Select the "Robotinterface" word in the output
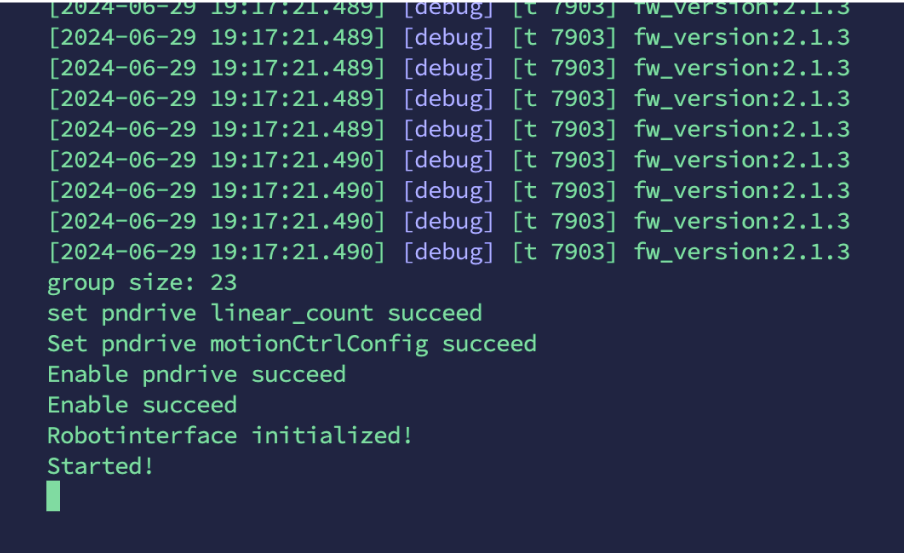Viewport: 904px width, 553px height. [142, 435]
